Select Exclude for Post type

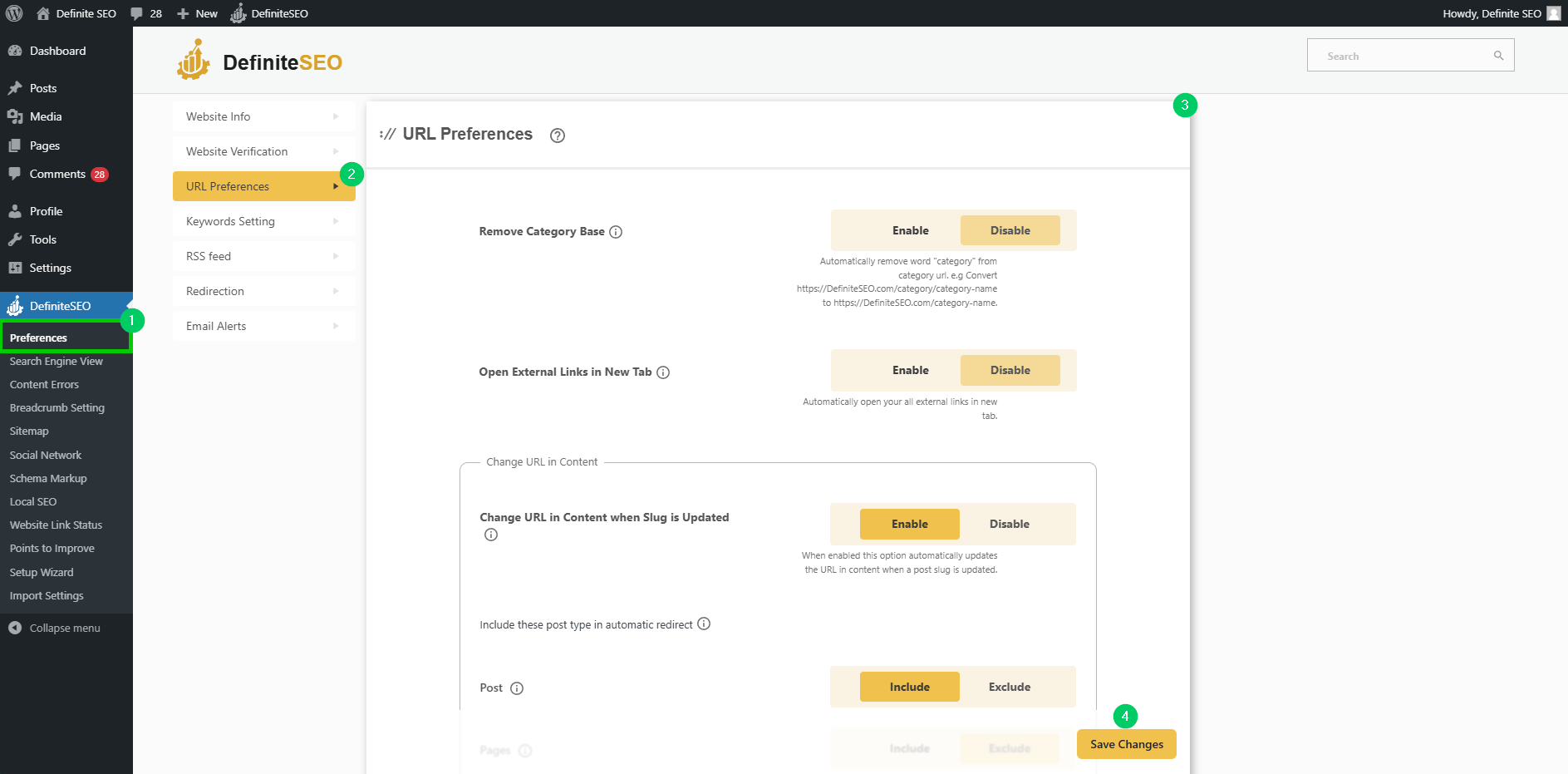tap(1010, 687)
